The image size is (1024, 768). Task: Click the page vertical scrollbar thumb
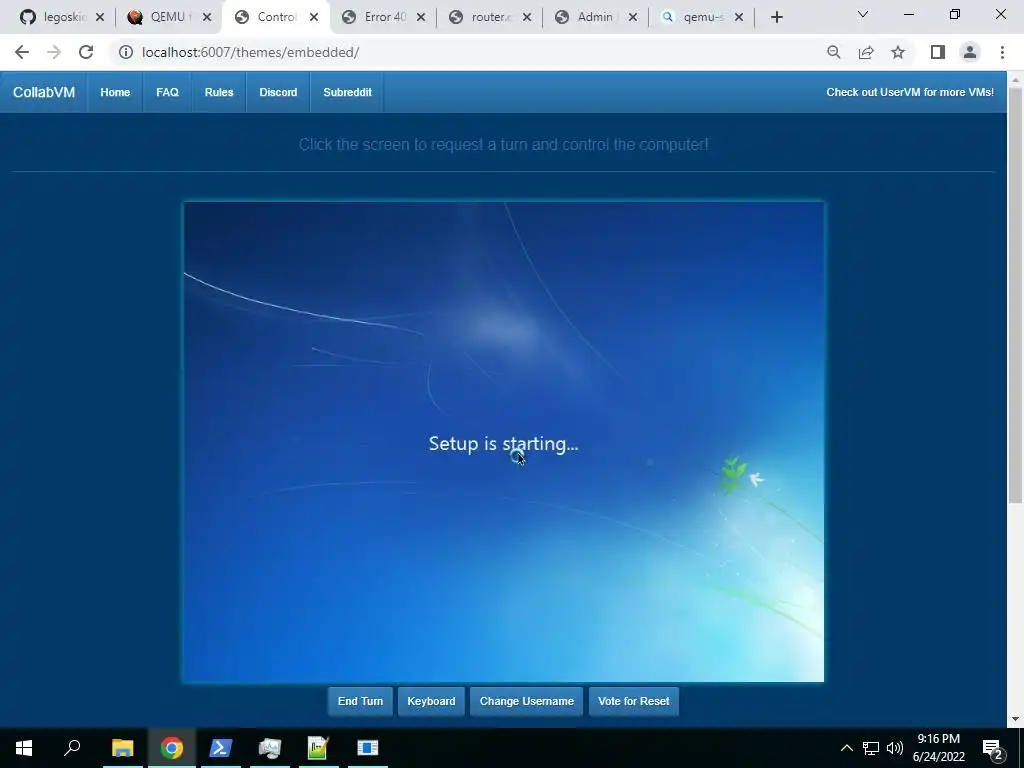(1016, 294)
